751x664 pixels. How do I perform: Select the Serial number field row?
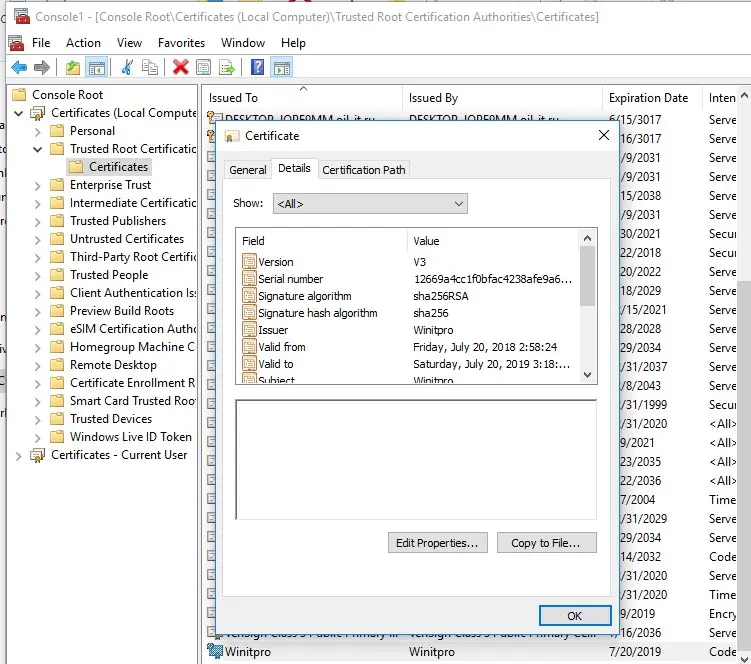click(290, 279)
